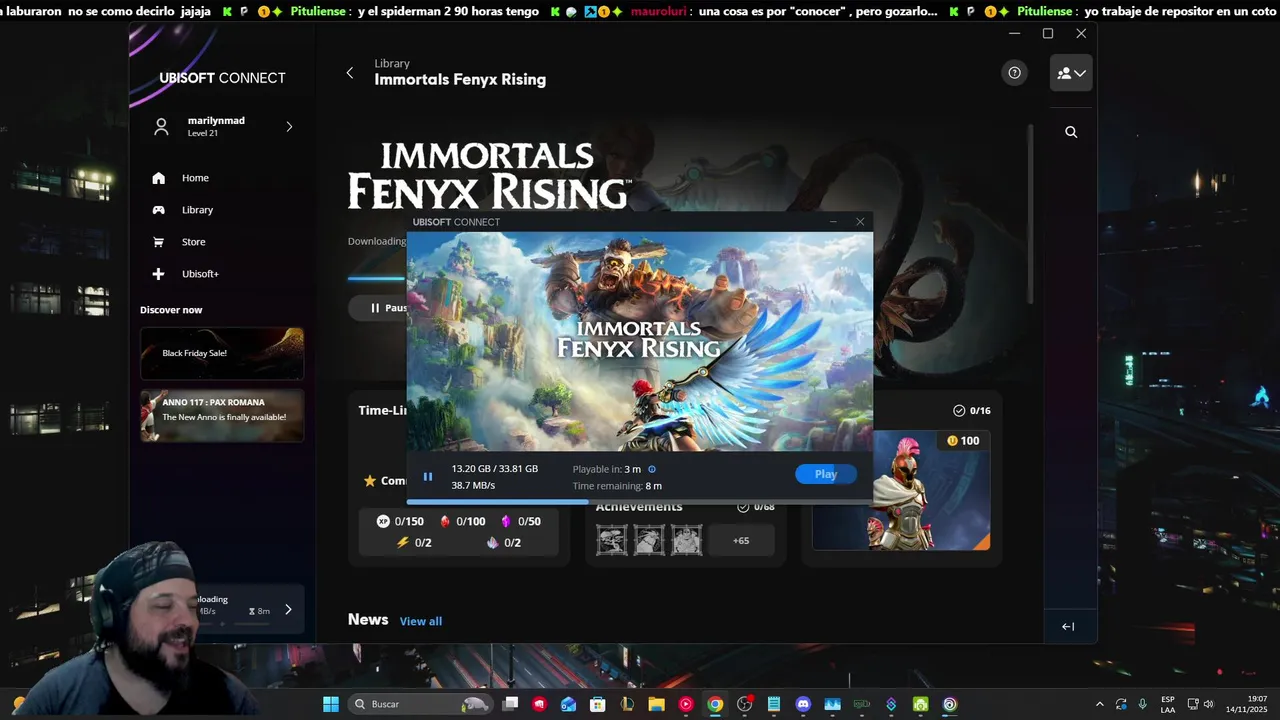Collapse the right panel arrow icon
Viewport: 1280px width, 720px height.
click(1068, 627)
